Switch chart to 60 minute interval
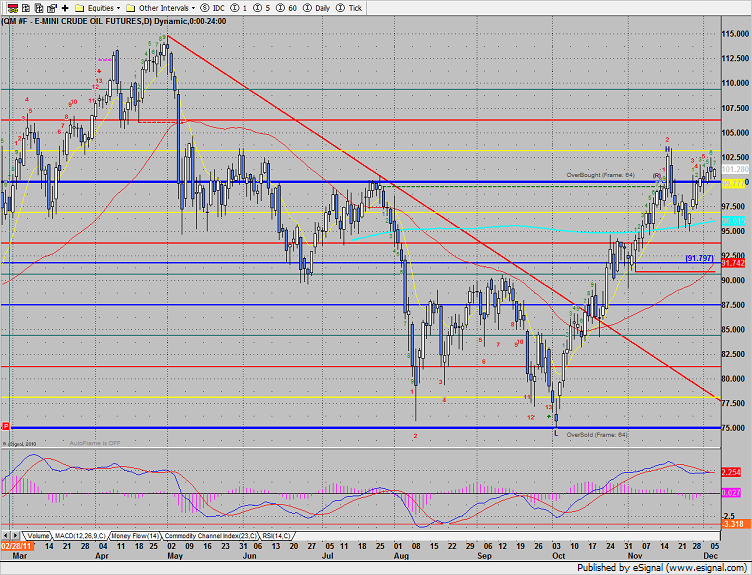The width and height of the screenshot is (752, 575). 286,8
